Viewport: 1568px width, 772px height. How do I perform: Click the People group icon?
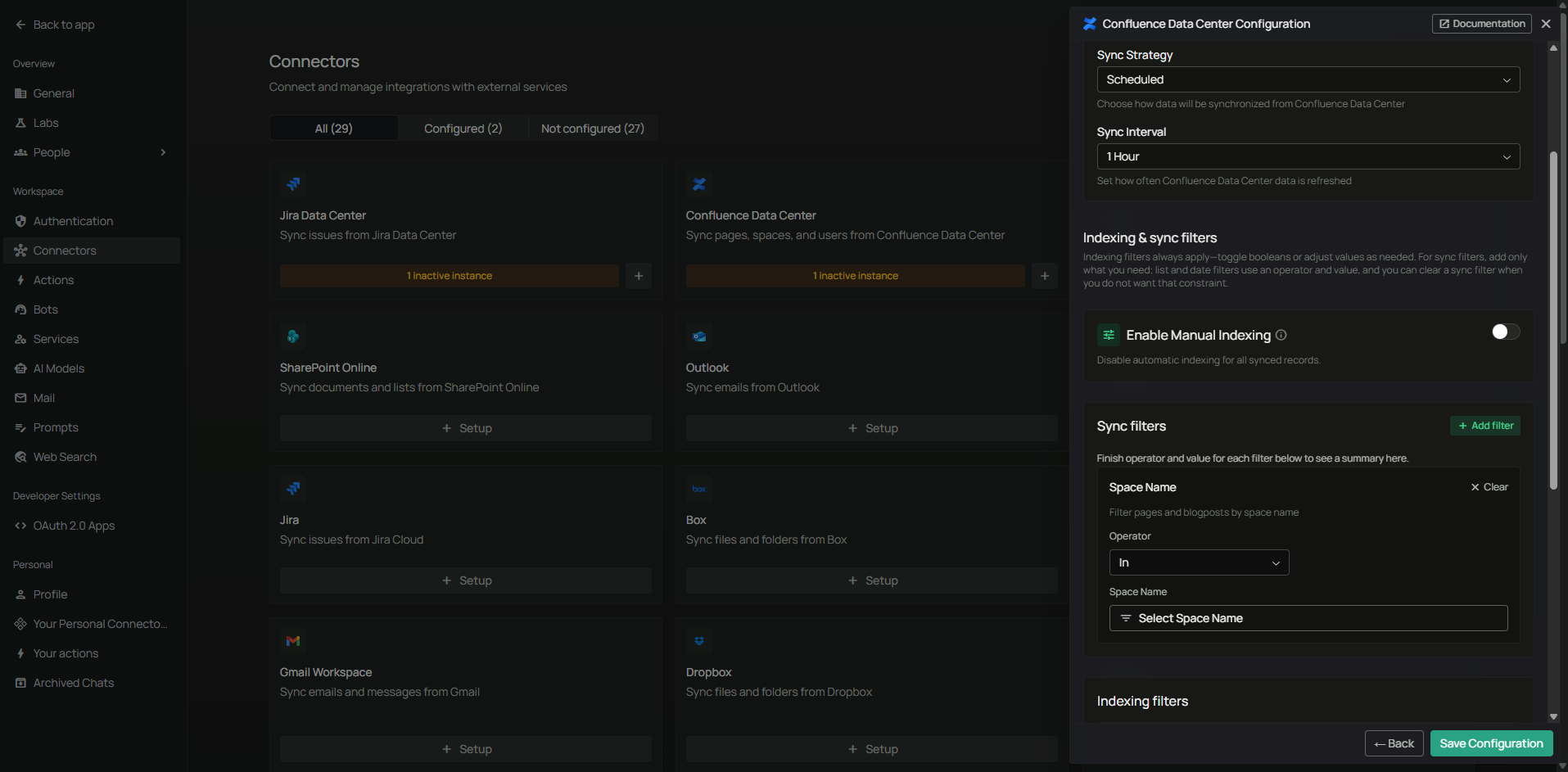tap(20, 152)
